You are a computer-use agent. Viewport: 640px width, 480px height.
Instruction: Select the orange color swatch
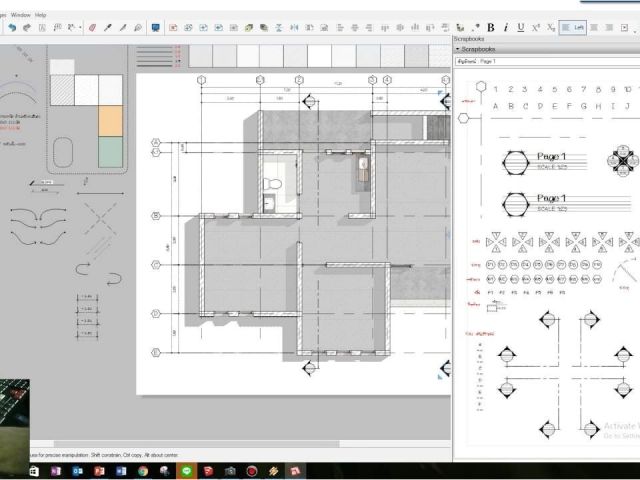(110, 120)
